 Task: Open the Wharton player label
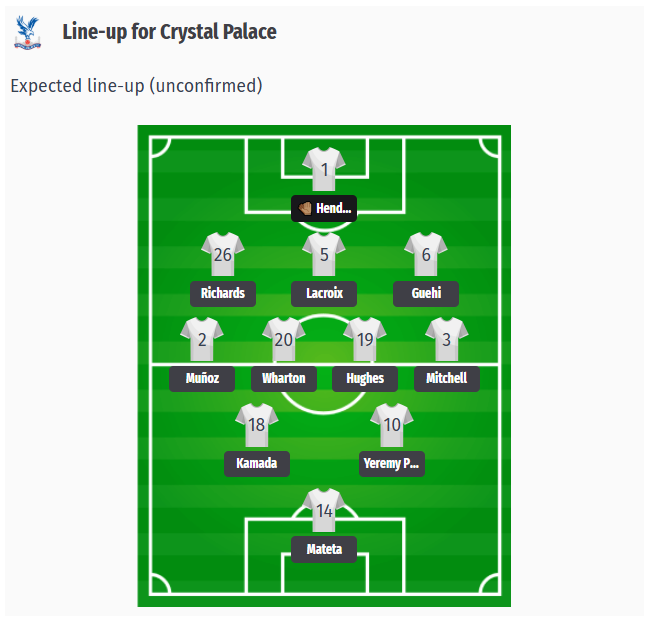[284, 379]
